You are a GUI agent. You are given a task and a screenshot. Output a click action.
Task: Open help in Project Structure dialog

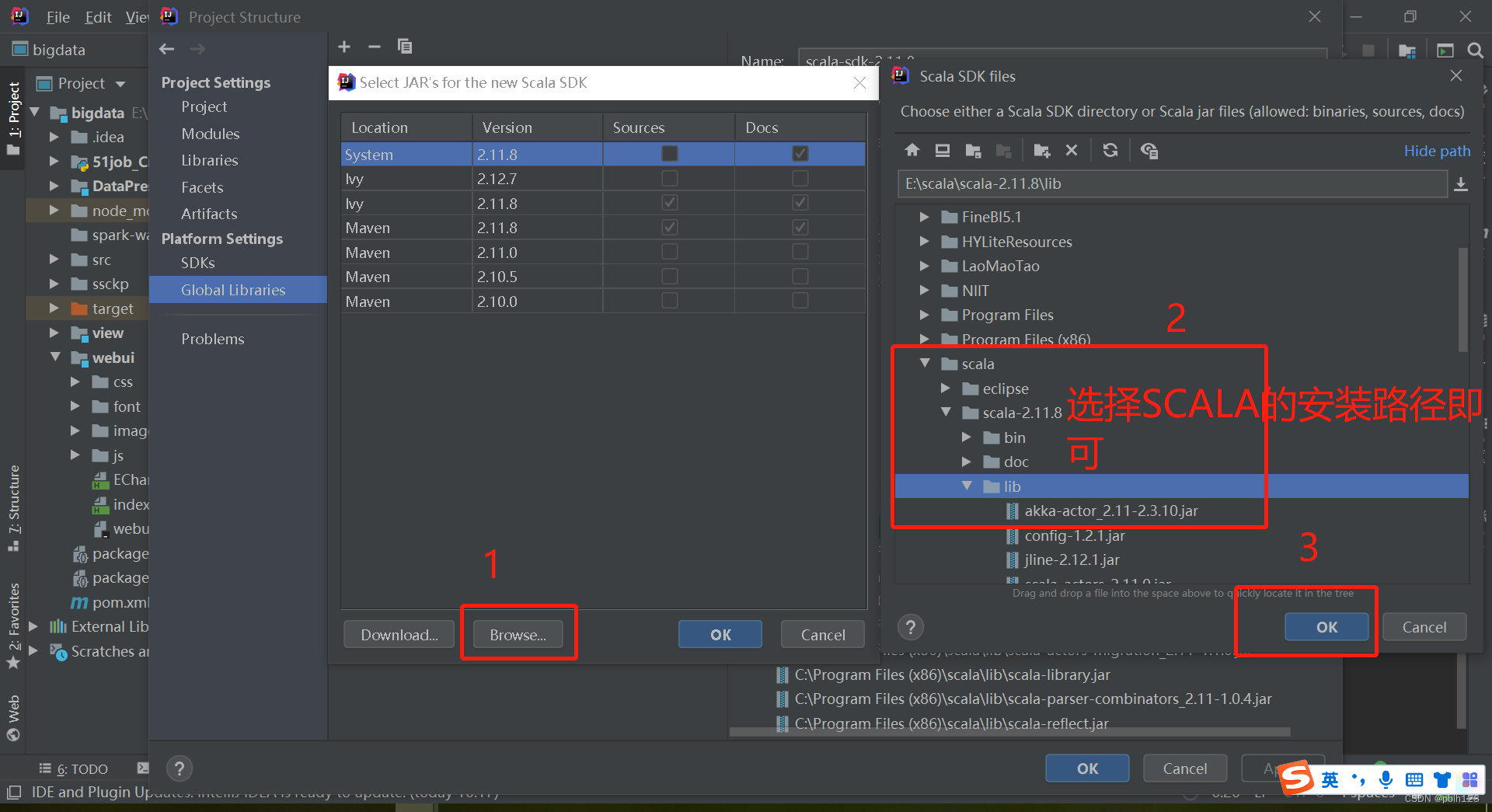(x=180, y=768)
